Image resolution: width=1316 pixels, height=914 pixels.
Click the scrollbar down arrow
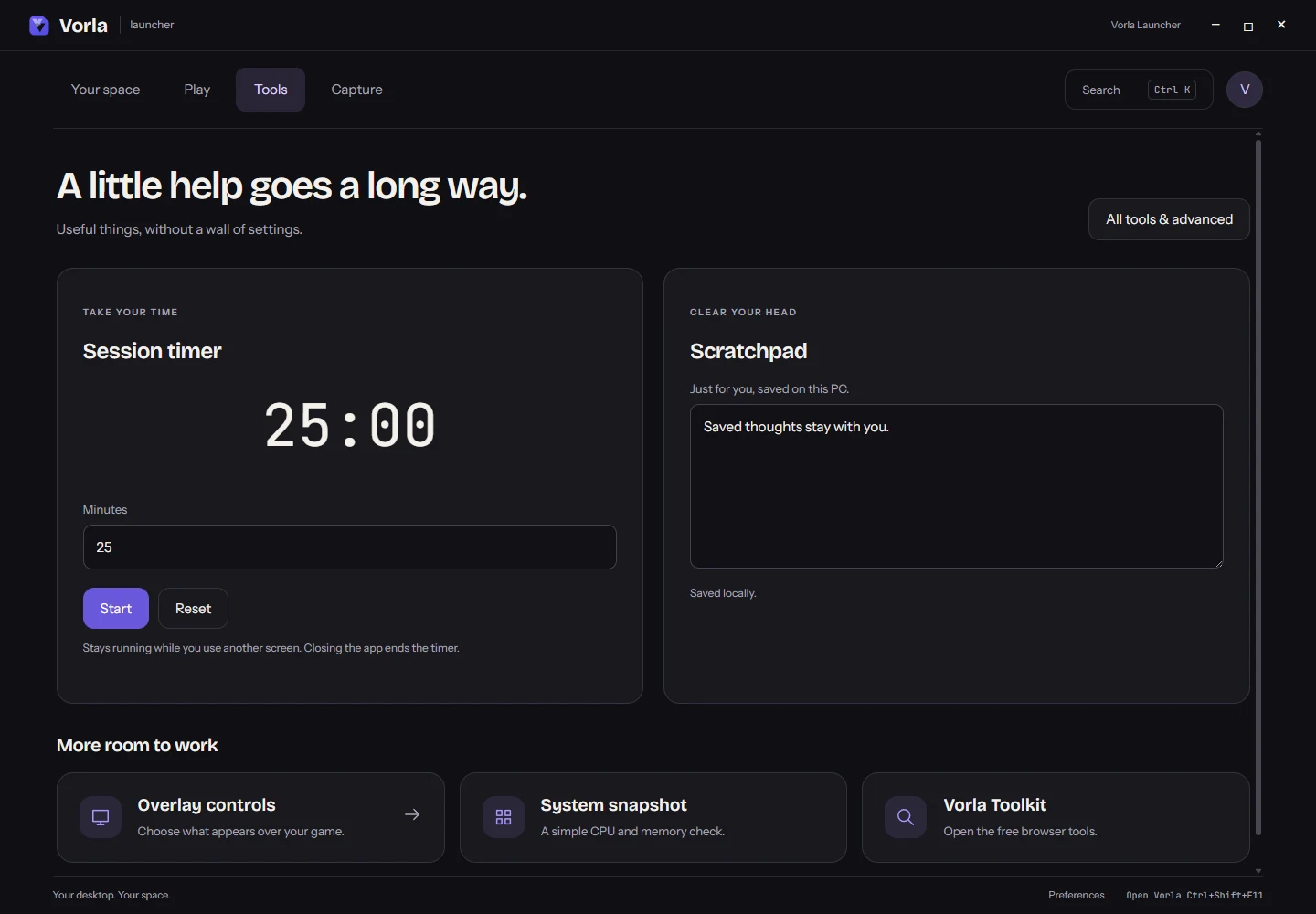[x=1258, y=871]
